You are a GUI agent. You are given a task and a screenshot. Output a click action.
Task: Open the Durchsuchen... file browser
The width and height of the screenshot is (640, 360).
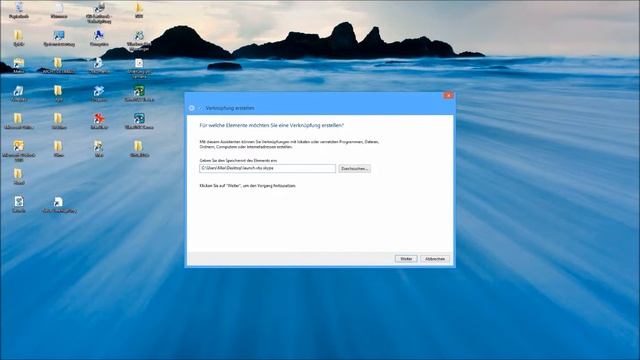tap(354, 169)
